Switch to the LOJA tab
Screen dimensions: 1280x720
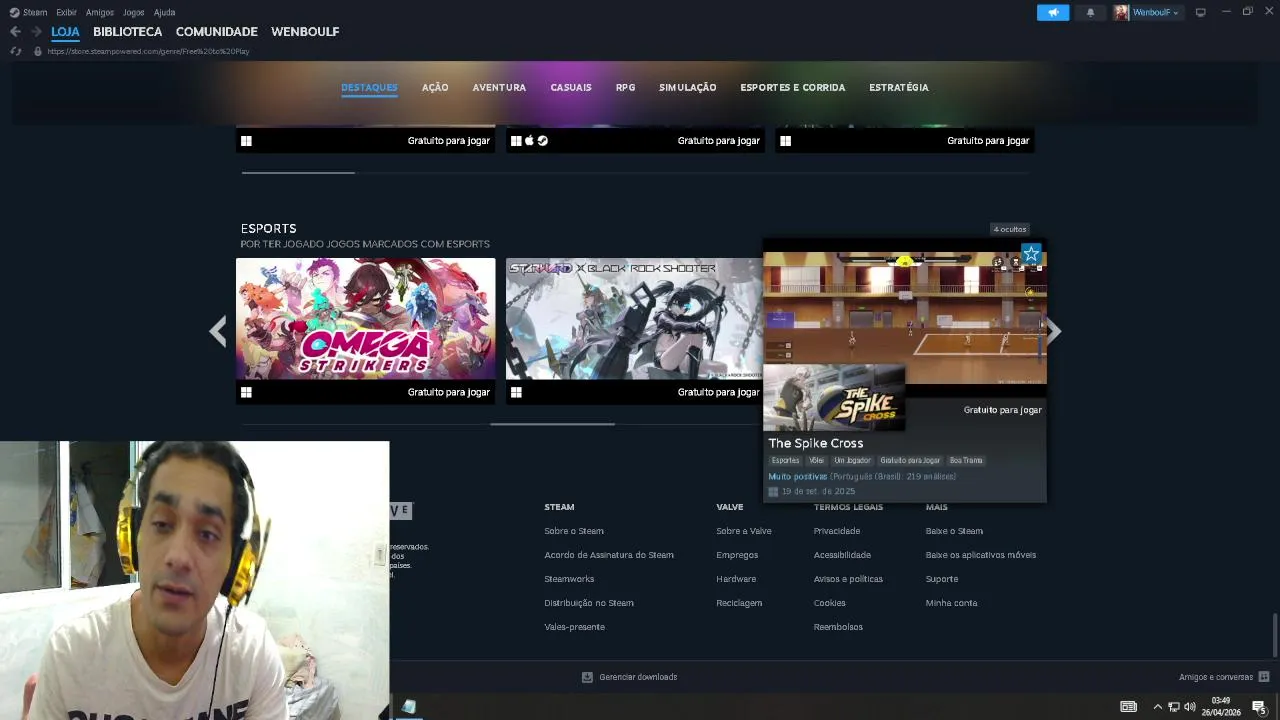click(x=65, y=32)
